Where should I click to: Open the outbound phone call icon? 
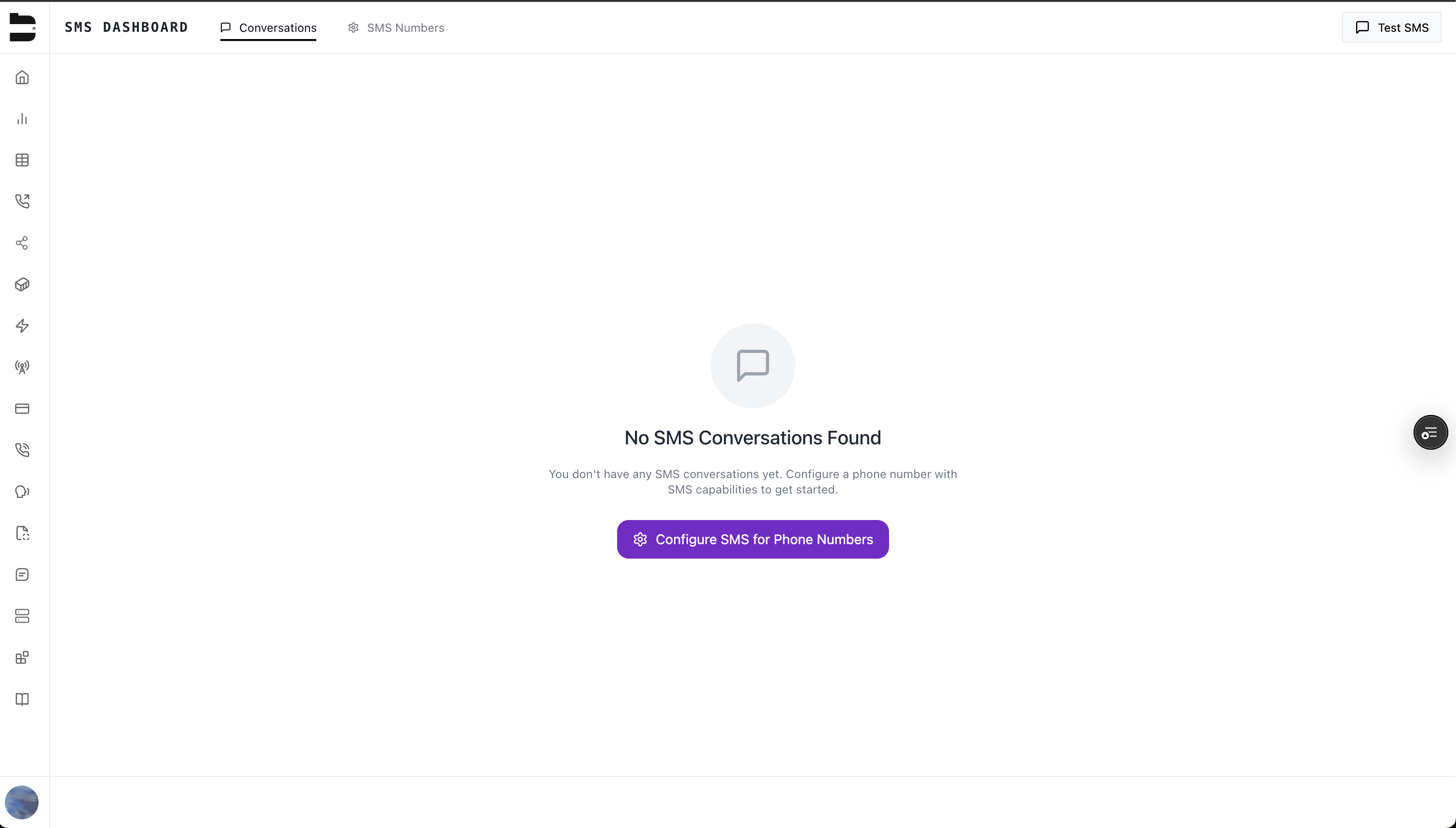22,201
